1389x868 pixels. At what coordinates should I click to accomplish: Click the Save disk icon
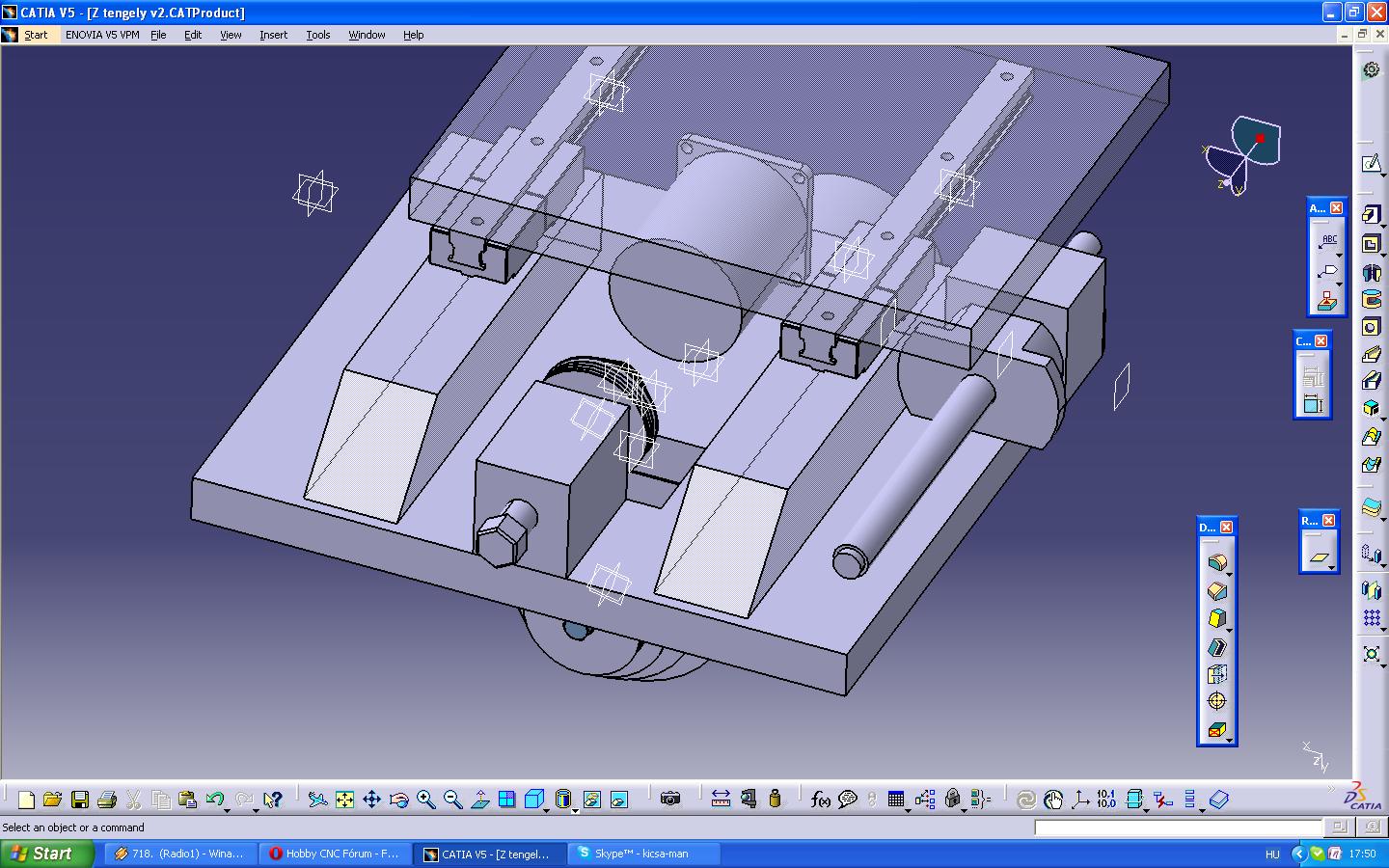[80, 800]
